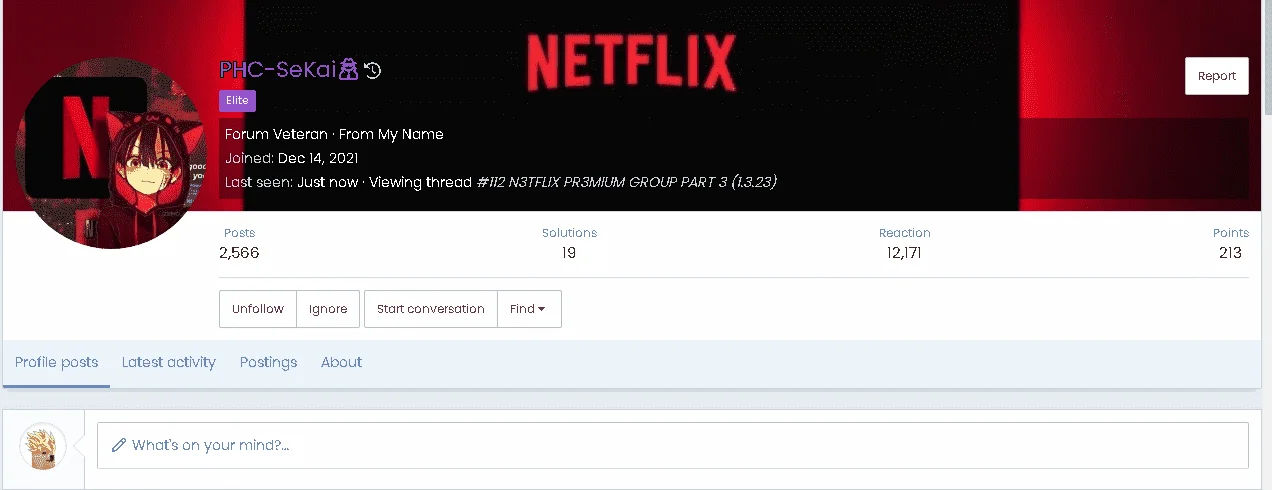Open the Latest activity tab
1272x490 pixels.
click(x=169, y=362)
